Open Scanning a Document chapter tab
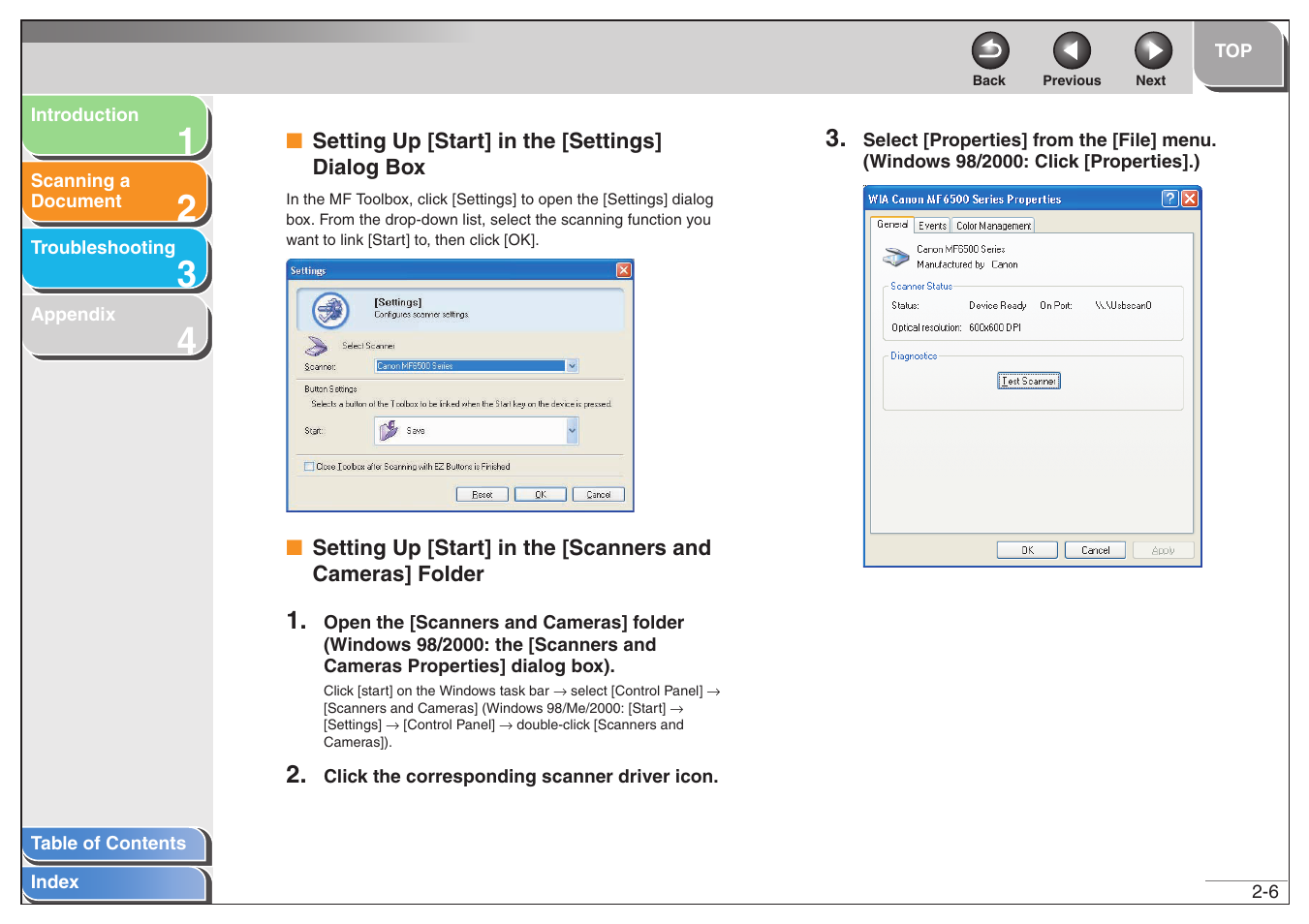1309x924 pixels. click(114, 192)
